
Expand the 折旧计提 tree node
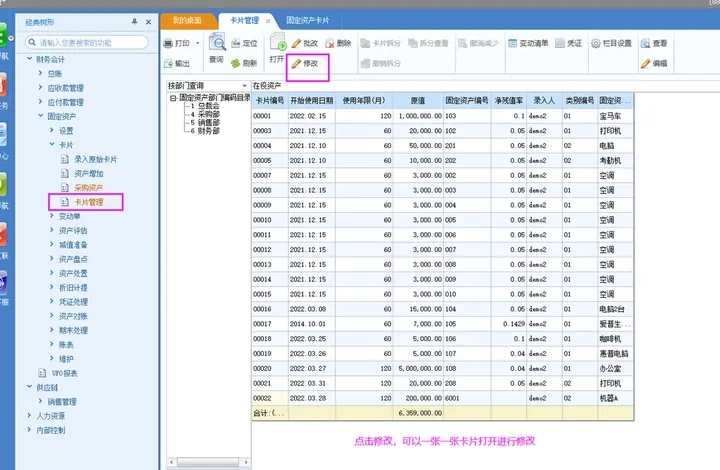(x=51, y=287)
